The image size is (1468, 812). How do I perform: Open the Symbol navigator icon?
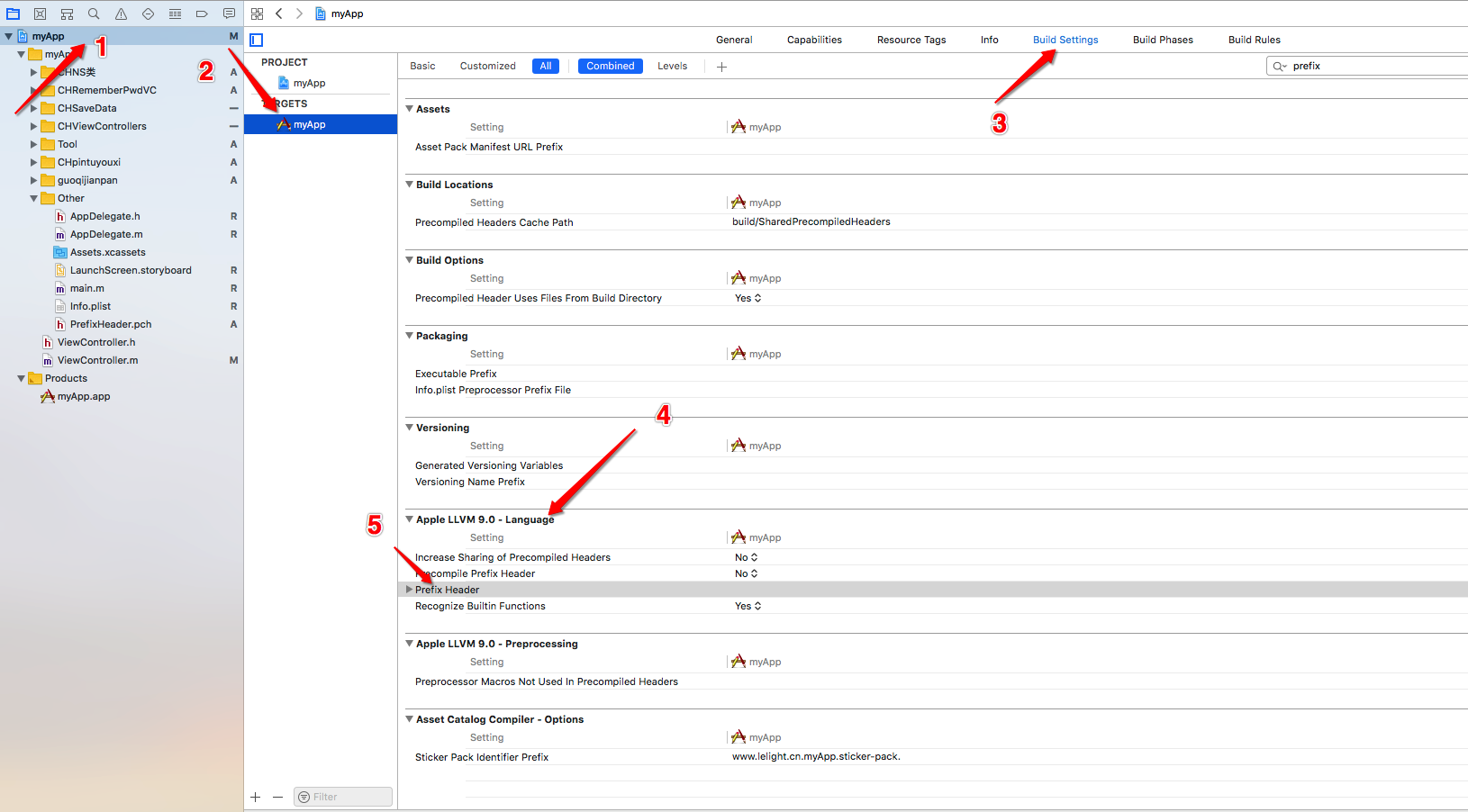68,14
